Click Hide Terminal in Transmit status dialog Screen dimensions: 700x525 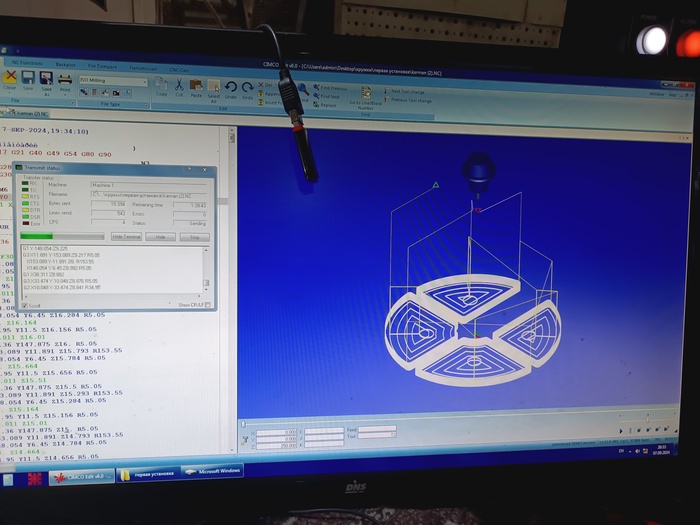[126, 237]
